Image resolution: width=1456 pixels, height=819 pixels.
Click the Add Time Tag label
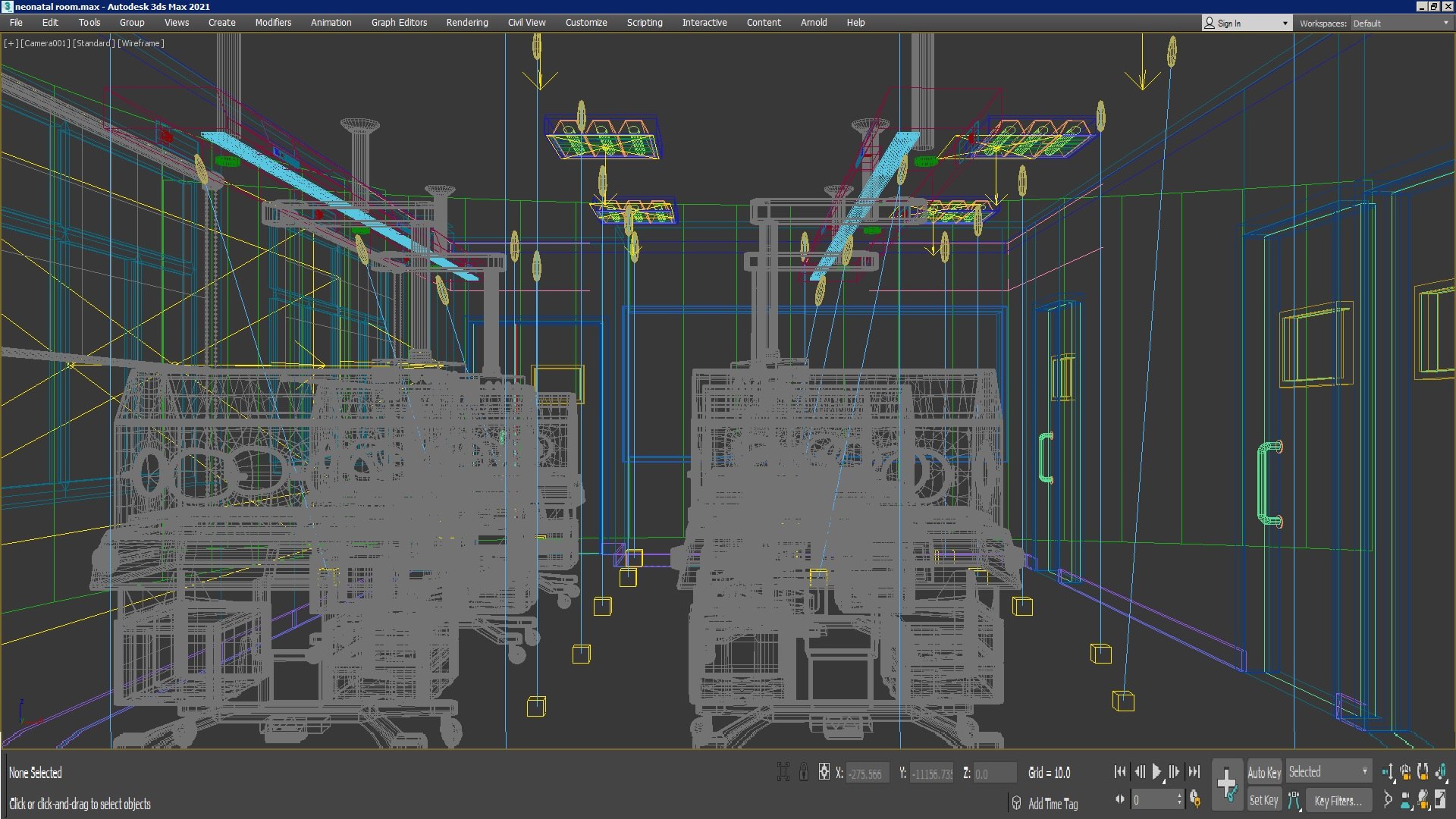click(x=1053, y=804)
